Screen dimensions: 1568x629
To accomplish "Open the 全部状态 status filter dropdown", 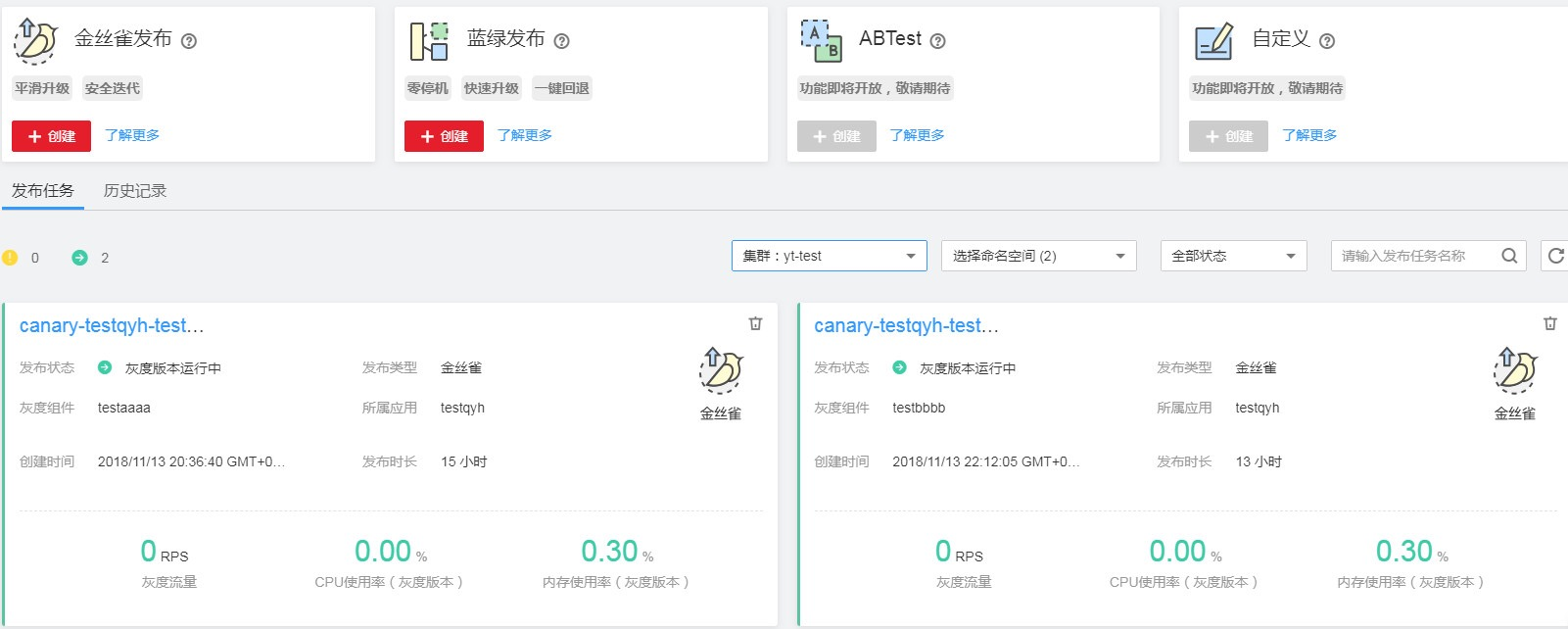I will click(1234, 256).
